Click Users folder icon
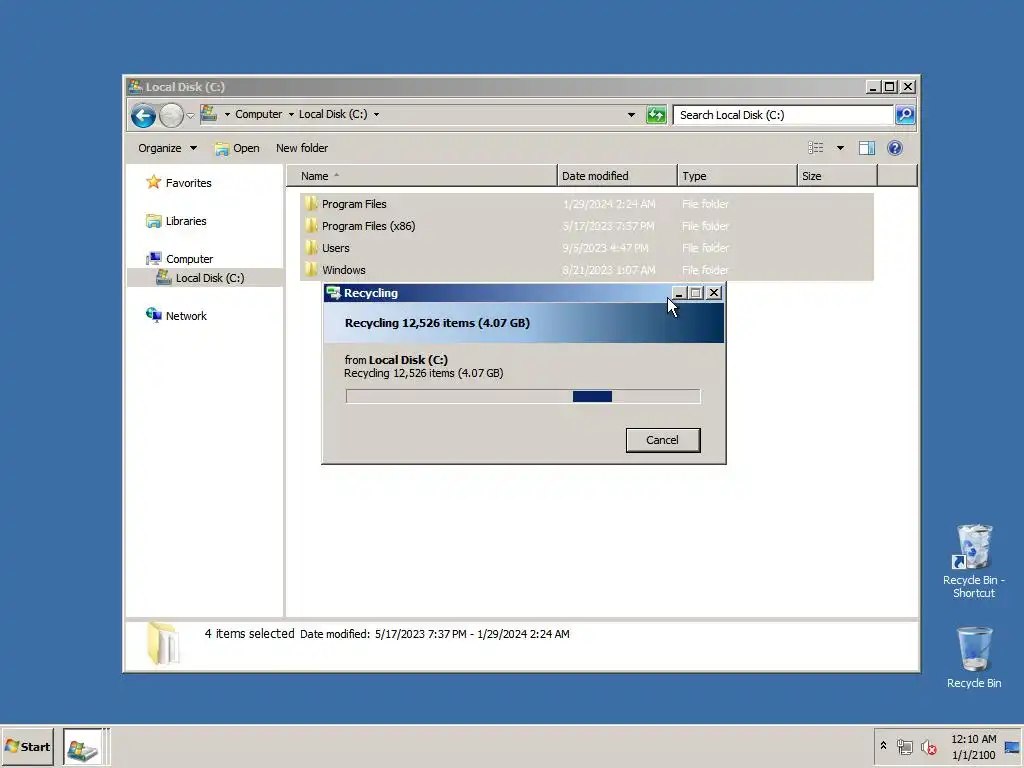 (x=311, y=248)
